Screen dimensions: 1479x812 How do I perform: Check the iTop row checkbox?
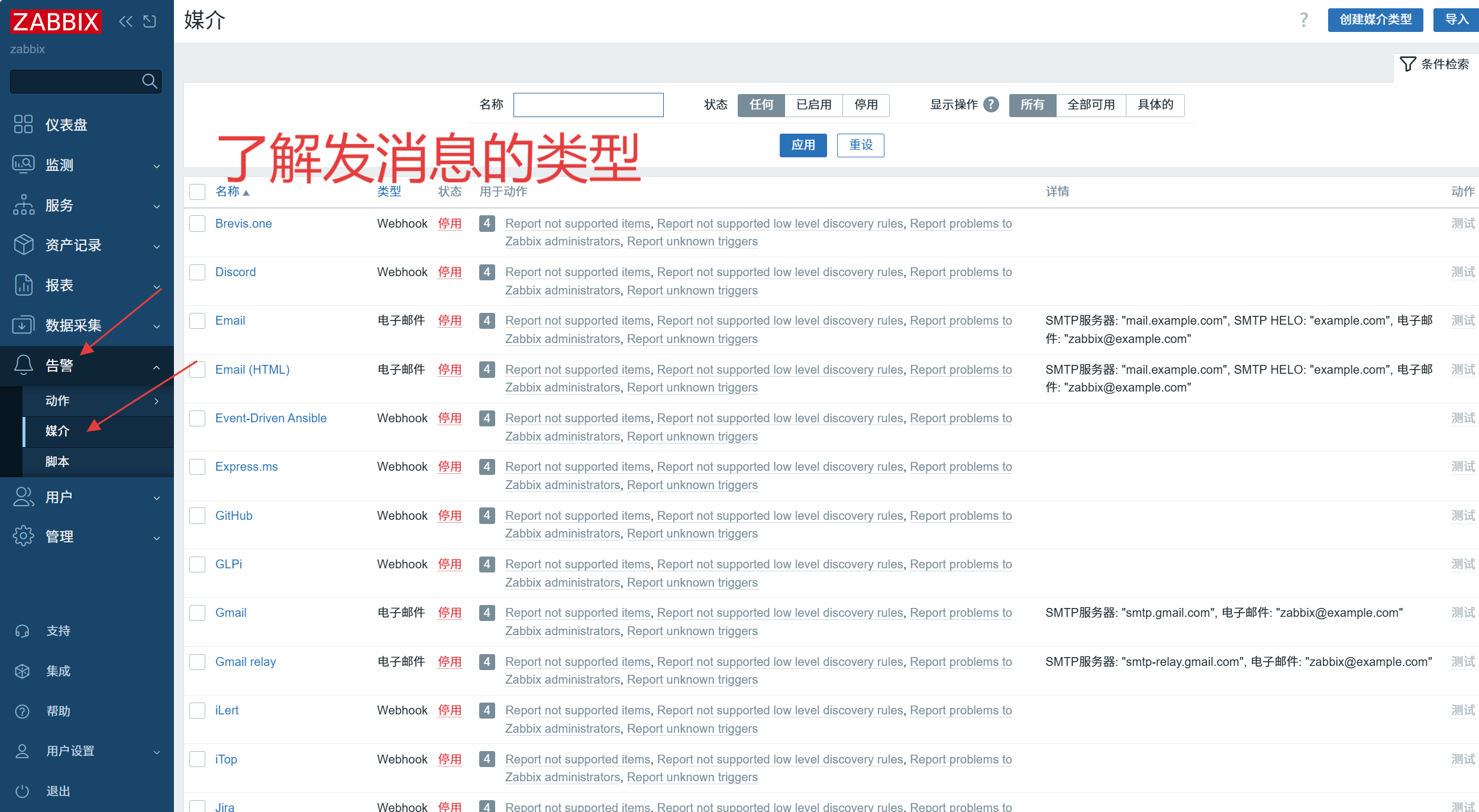197,759
